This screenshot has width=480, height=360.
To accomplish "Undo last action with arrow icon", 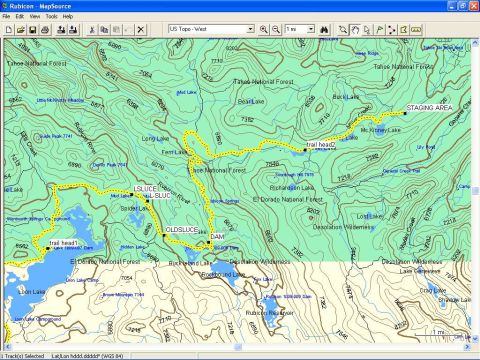I will (128, 30).
